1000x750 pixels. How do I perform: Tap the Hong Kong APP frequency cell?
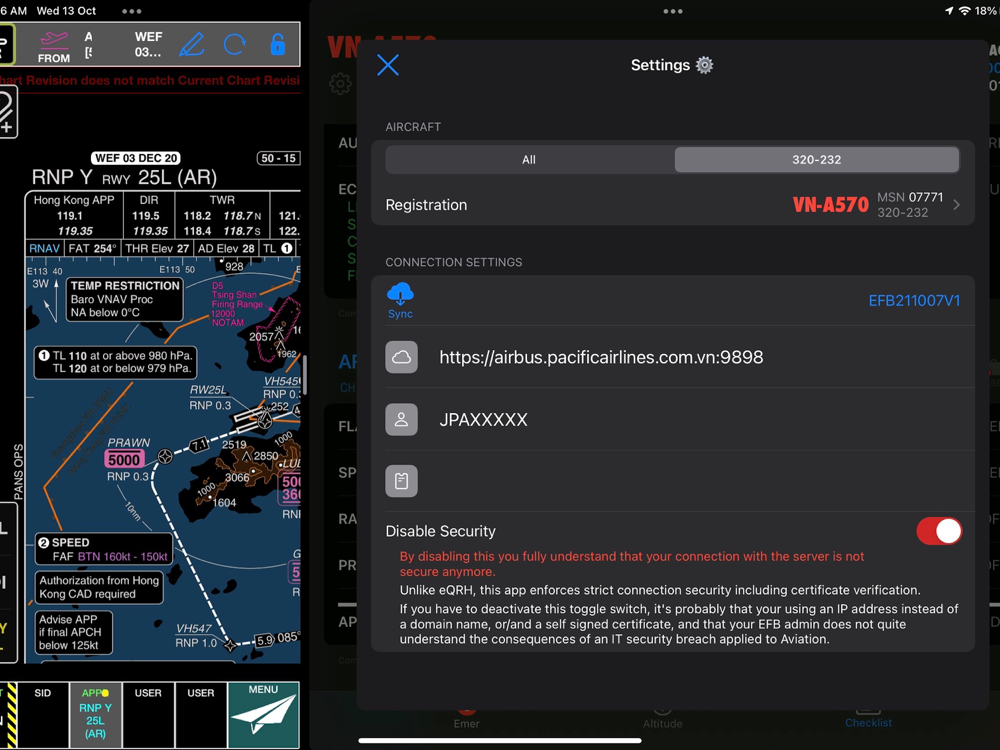pos(74,216)
